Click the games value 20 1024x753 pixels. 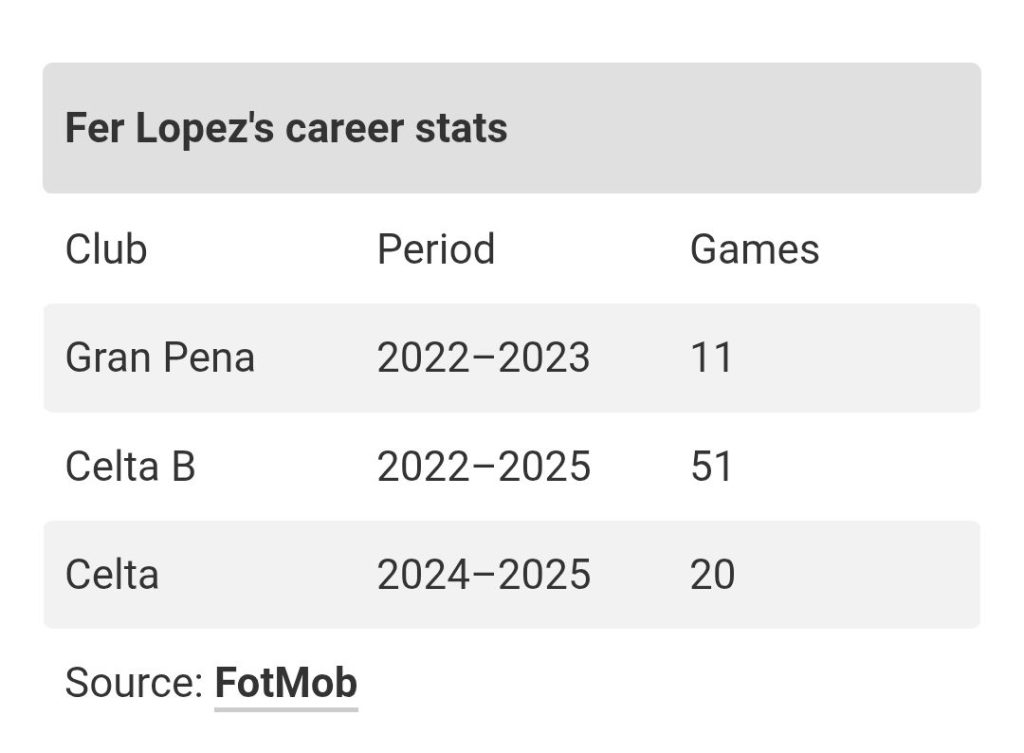712,575
